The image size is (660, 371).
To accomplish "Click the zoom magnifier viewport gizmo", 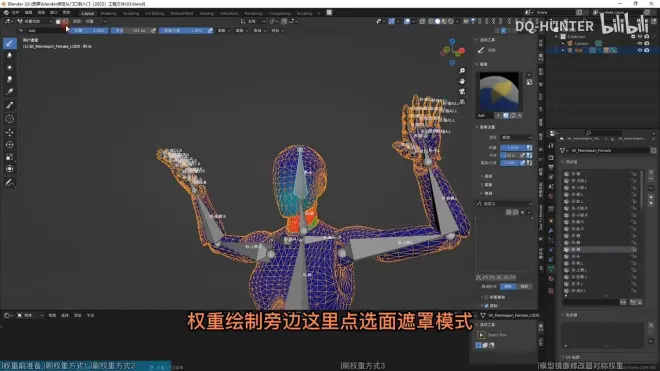I will 462,71.
